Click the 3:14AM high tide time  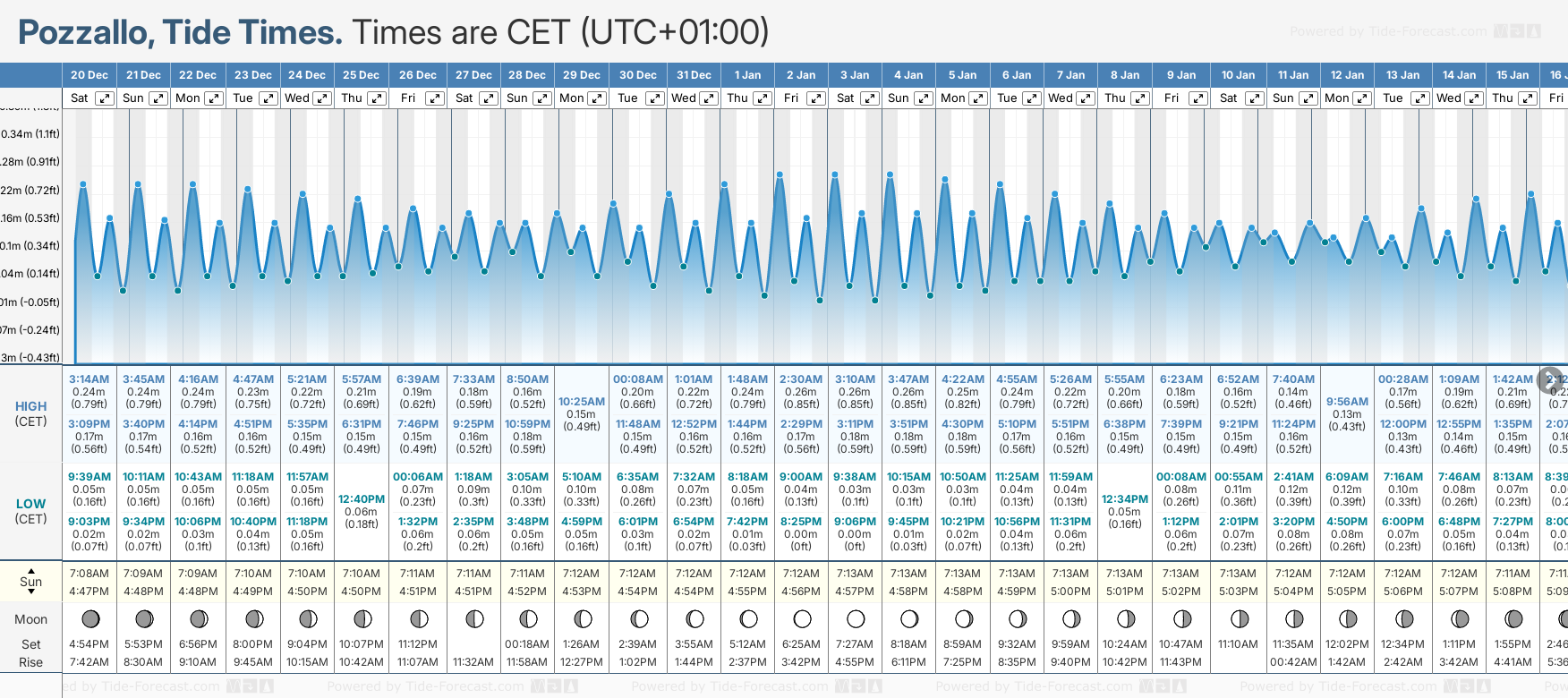89,379
